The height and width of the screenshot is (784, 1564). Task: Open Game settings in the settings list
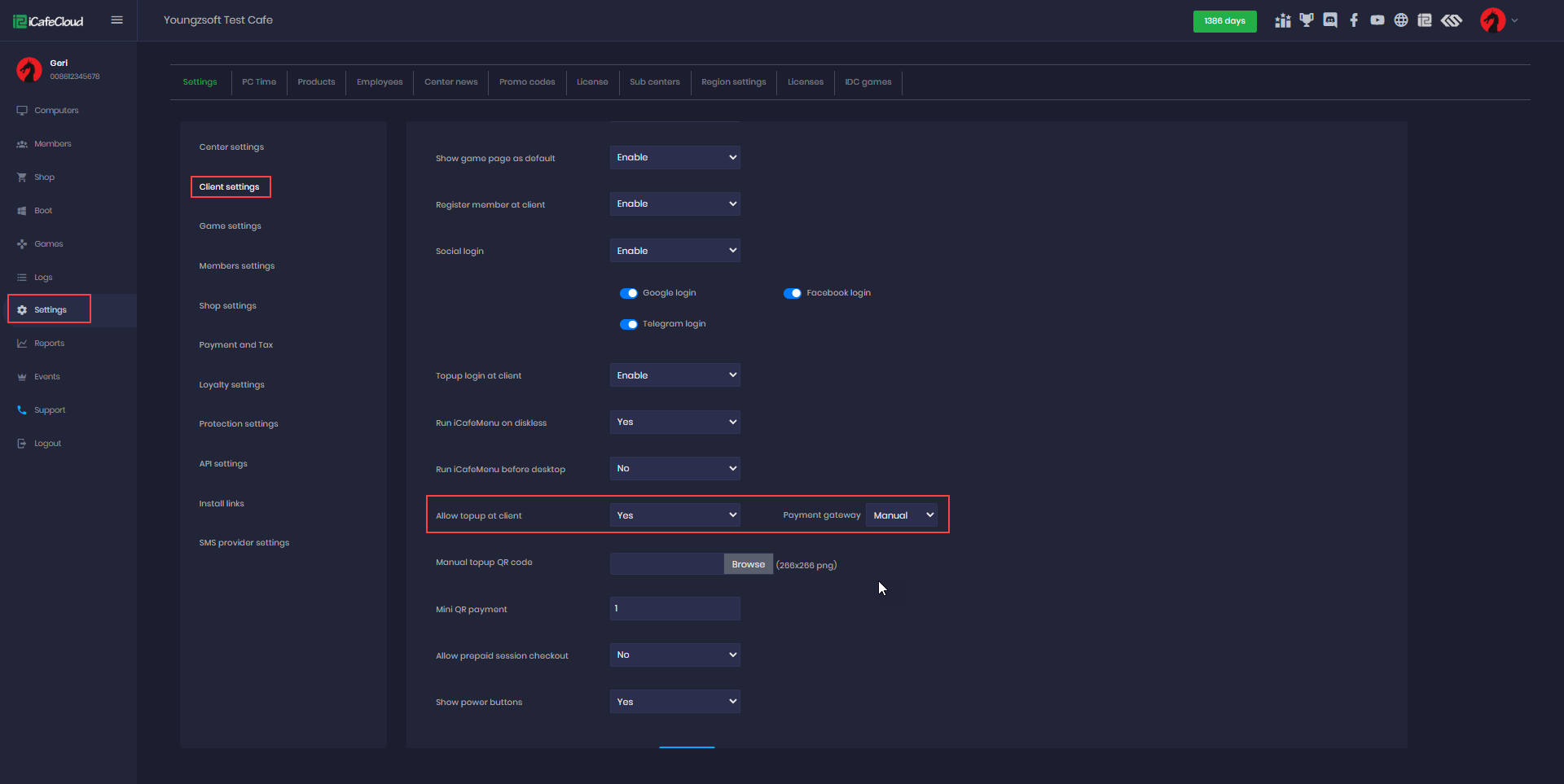(x=230, y=226)
